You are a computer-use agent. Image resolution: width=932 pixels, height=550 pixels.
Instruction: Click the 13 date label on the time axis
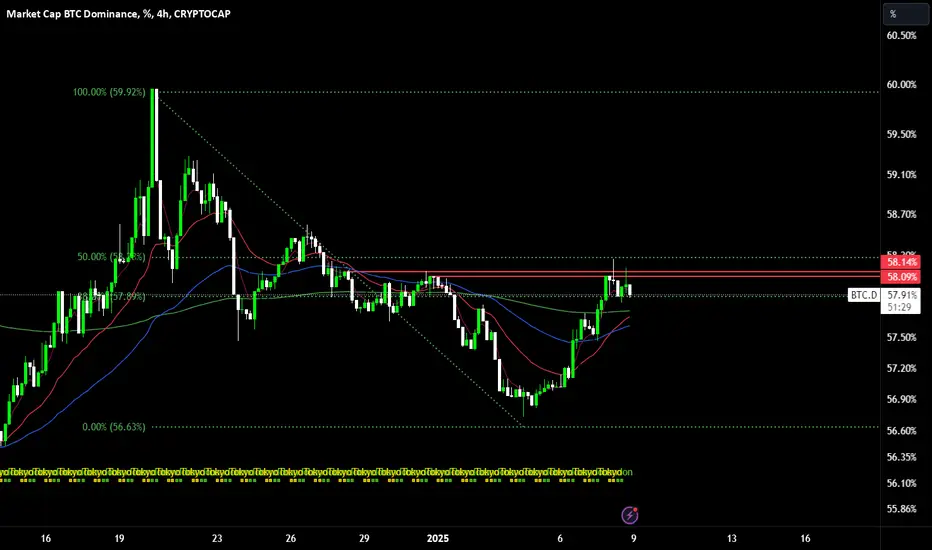732,539
